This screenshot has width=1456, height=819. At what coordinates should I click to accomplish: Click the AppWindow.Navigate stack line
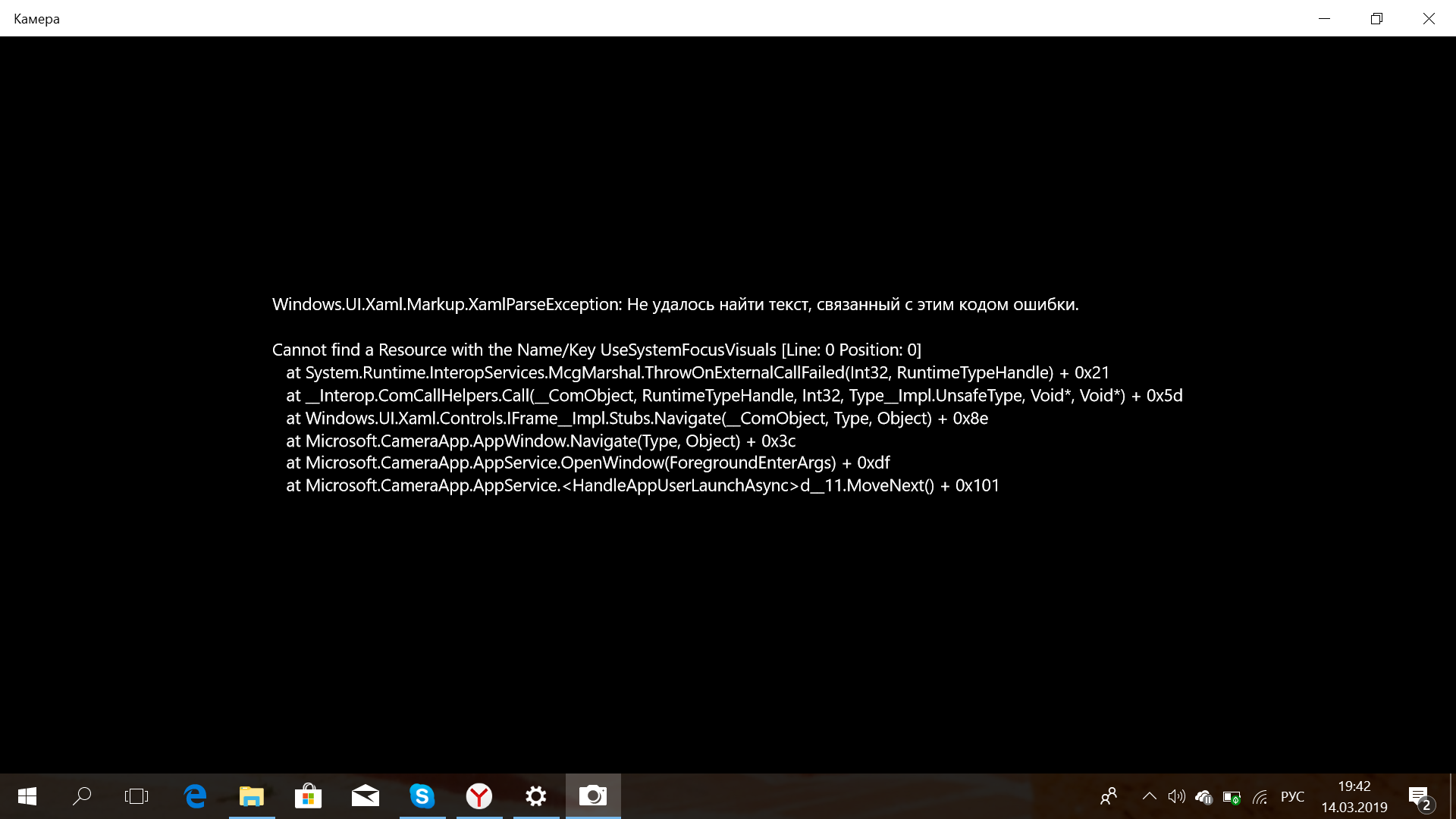click(541, 441)
